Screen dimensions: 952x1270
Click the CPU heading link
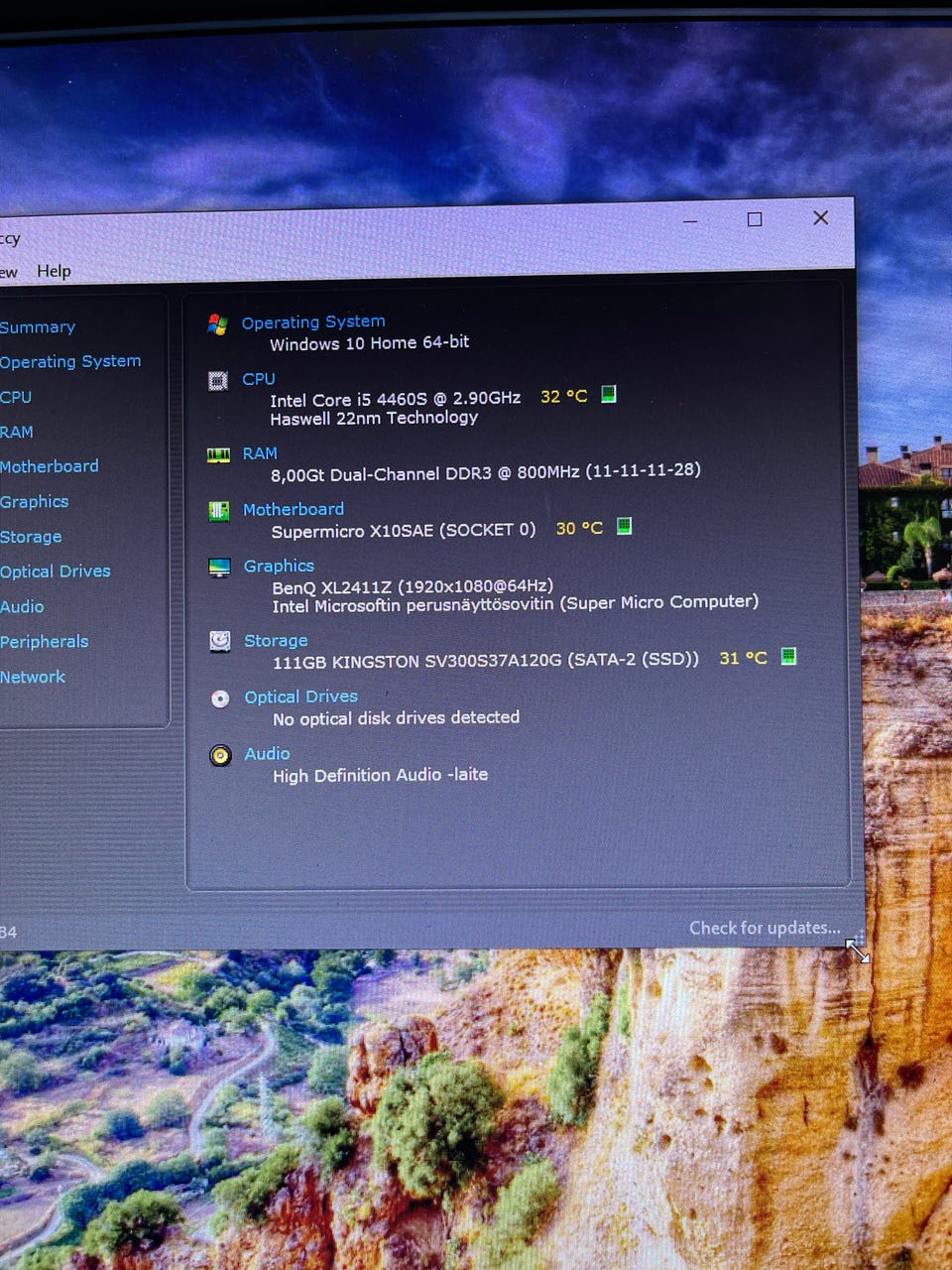tap(259, 379)
